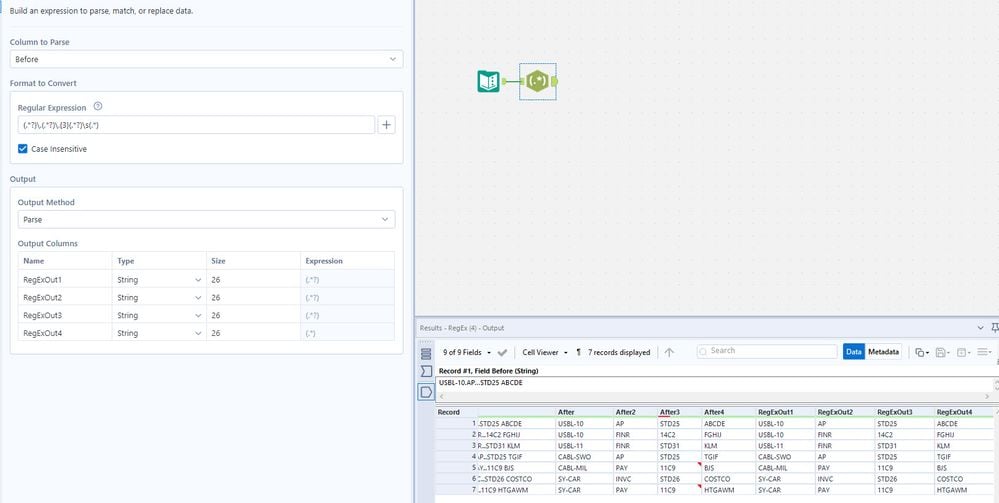Click the cell viewer scroll right arrow
Viewport: 999px width, 503px height.
pyautogui.click(x=987, y=397)
